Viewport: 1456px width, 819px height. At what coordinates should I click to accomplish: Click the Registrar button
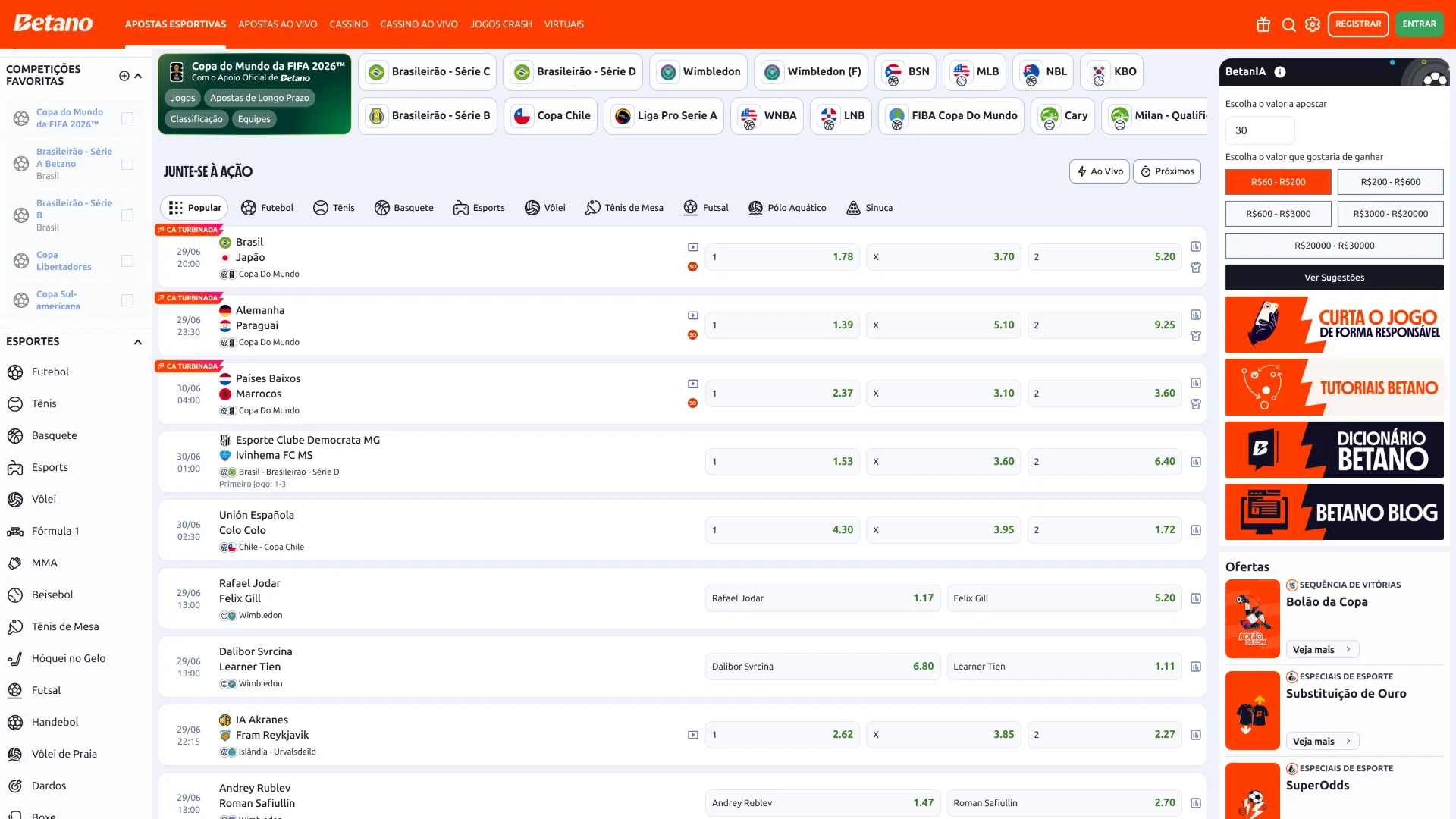[x=1358, y=24]
